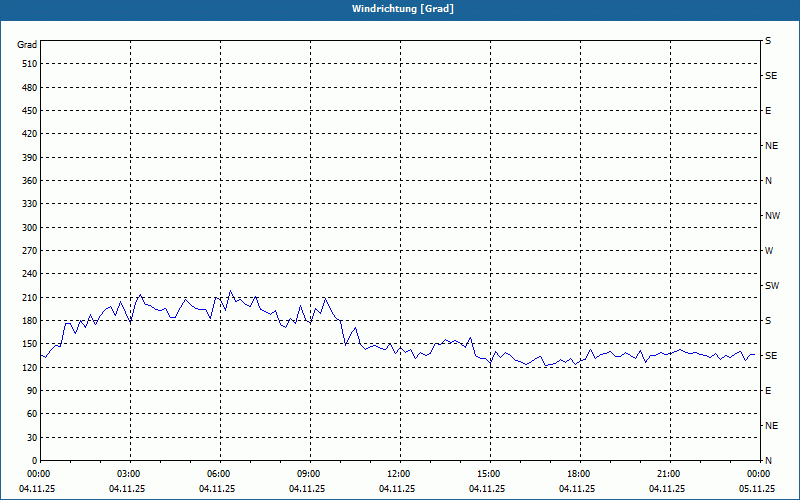800x500 pixels.
Task: Click the y-axis value 390
Action: [x=30, y=158]
